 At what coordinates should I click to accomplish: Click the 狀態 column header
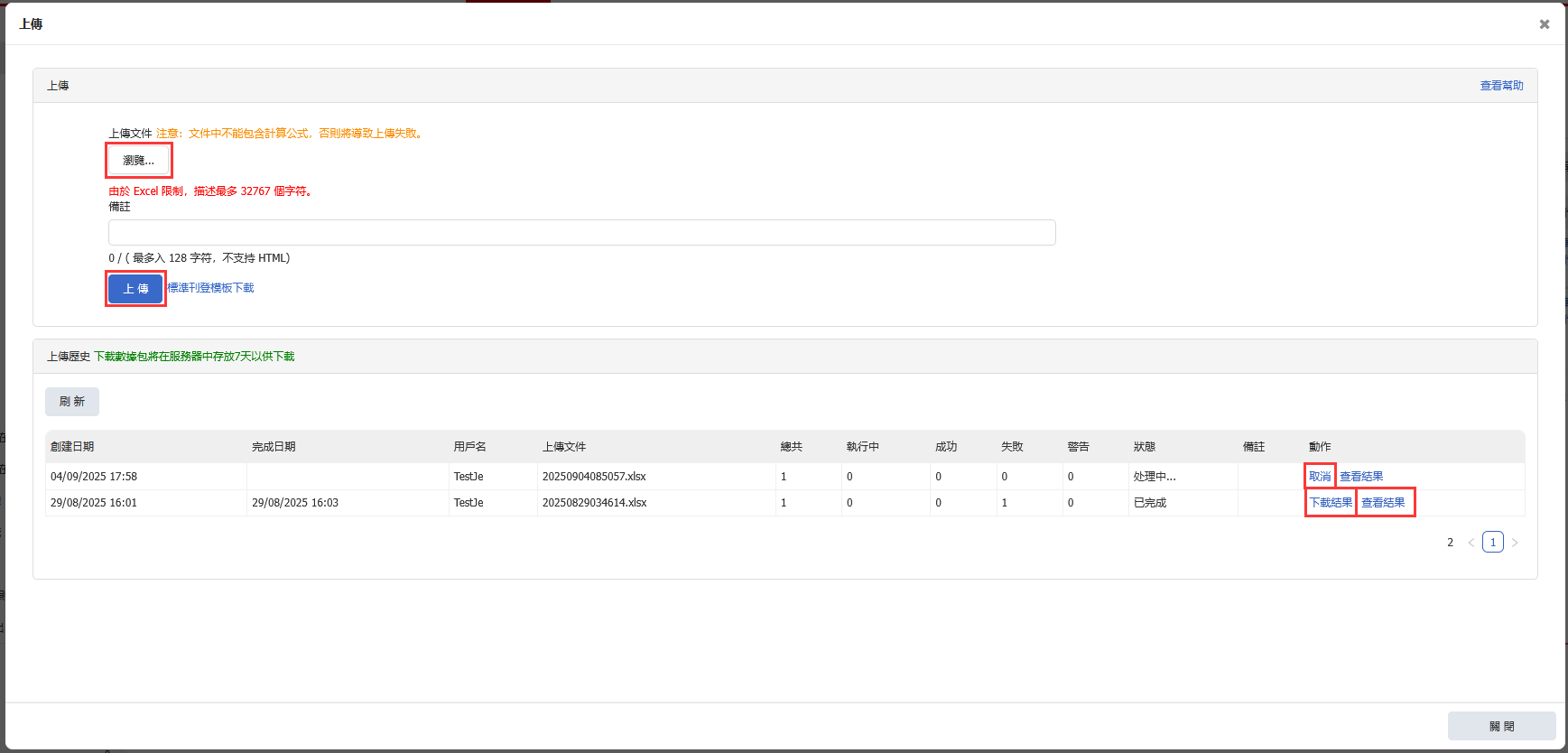pos(1144,447)
